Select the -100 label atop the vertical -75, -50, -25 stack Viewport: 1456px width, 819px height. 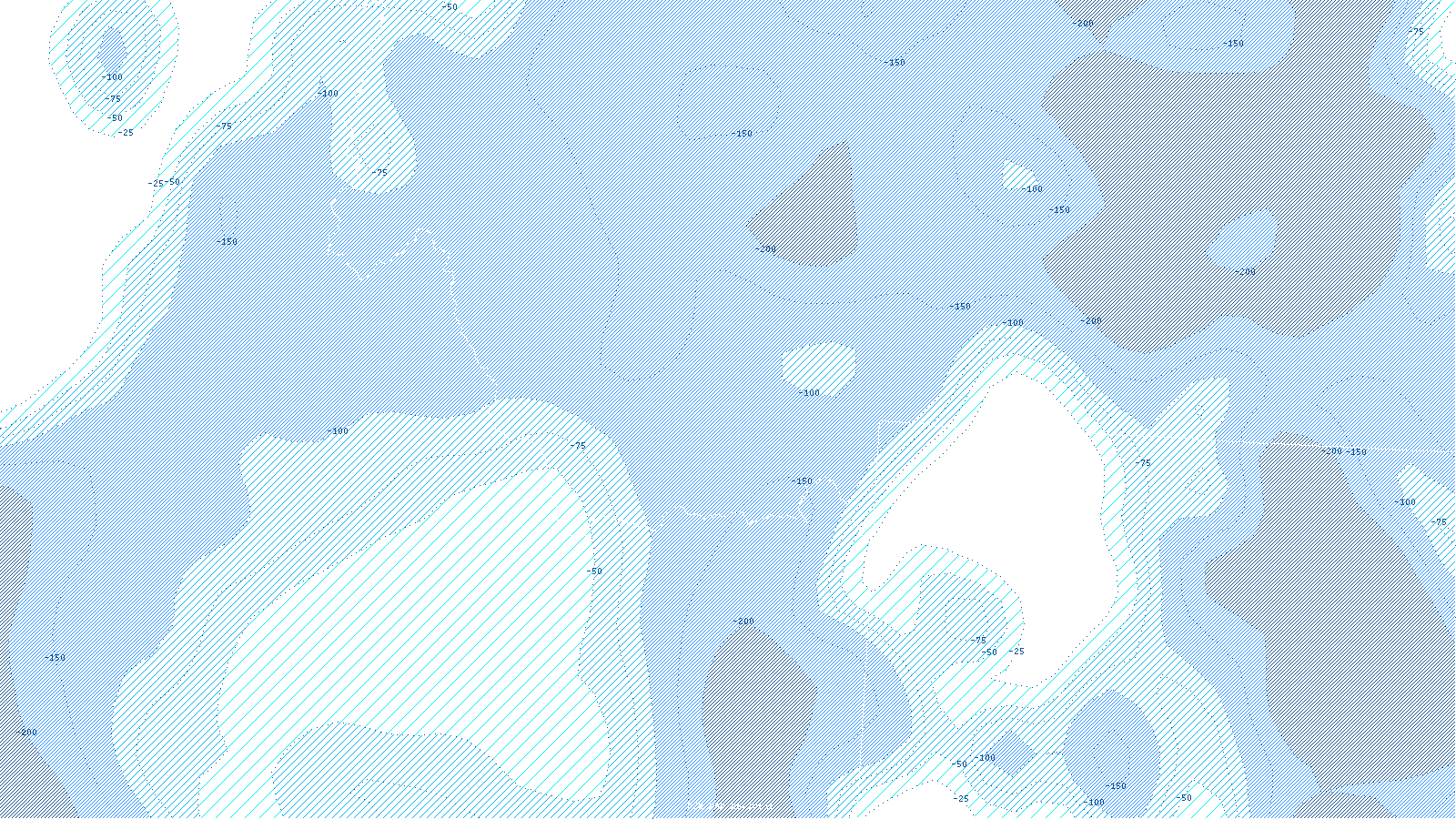pos(111,77)
